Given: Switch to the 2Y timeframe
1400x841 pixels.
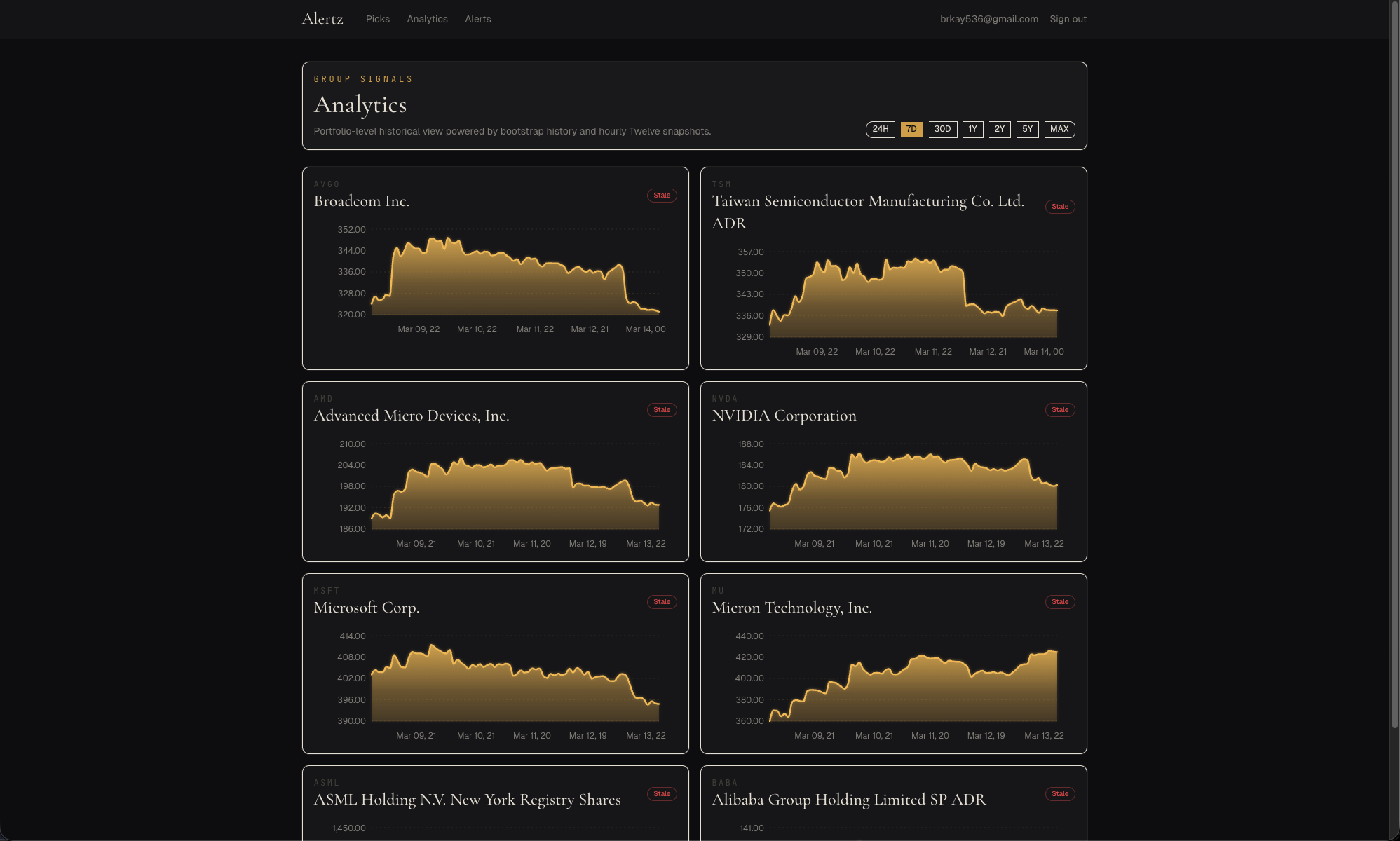Looking at the screenshot, I should [998, 129].
